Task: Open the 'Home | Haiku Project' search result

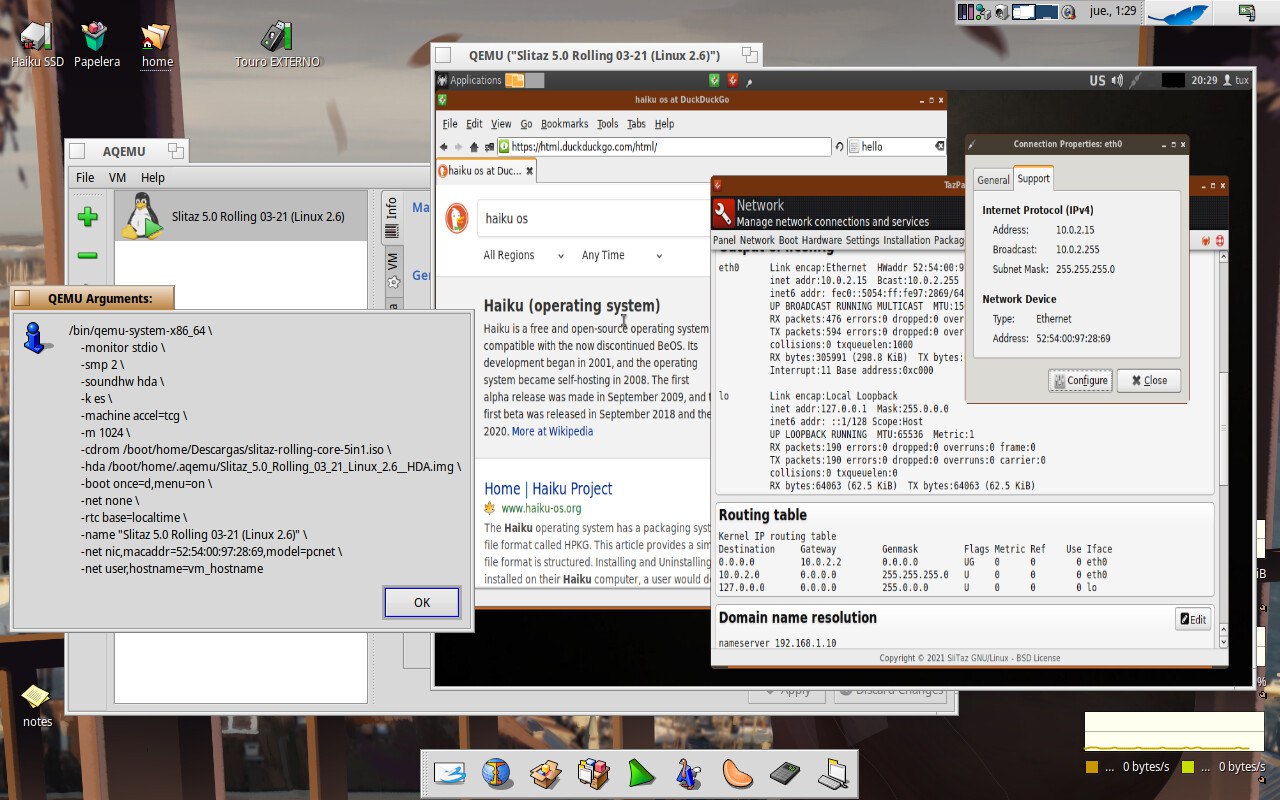Action: [548, 489]
